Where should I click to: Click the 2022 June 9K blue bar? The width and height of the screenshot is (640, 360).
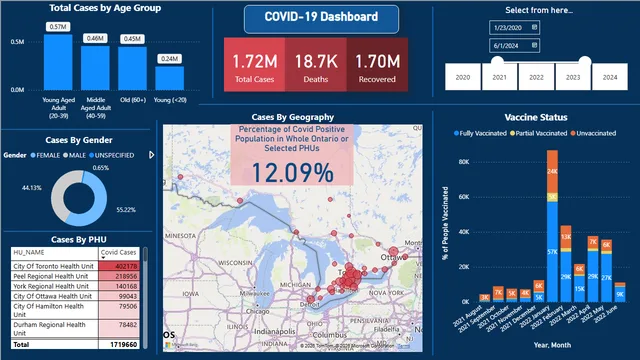coord(620,294)
